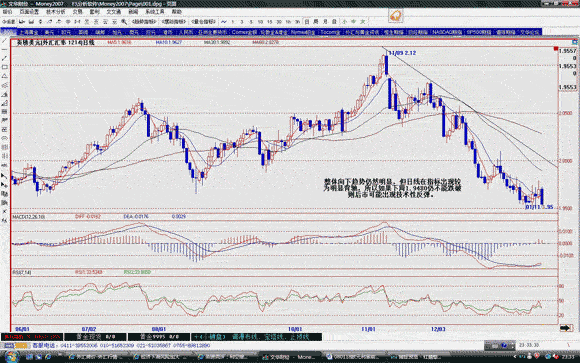Click the right arrow icon below chart
The width and height of the screenshot is (580, 363).
(566, 328)
